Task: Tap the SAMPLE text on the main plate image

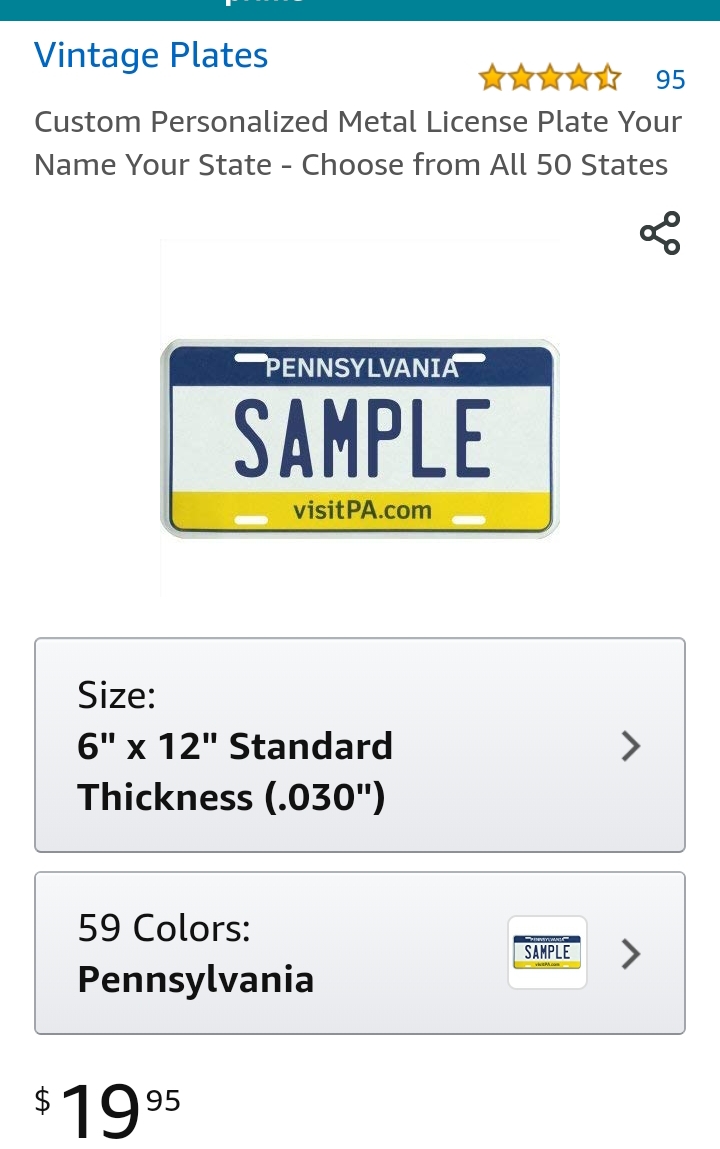Action: coord(361,438)
